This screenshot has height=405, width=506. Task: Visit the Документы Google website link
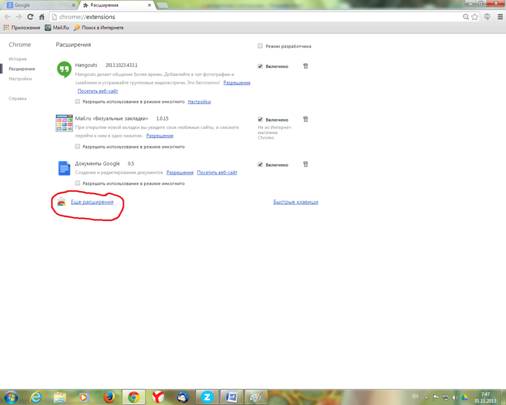coord(217,172)
